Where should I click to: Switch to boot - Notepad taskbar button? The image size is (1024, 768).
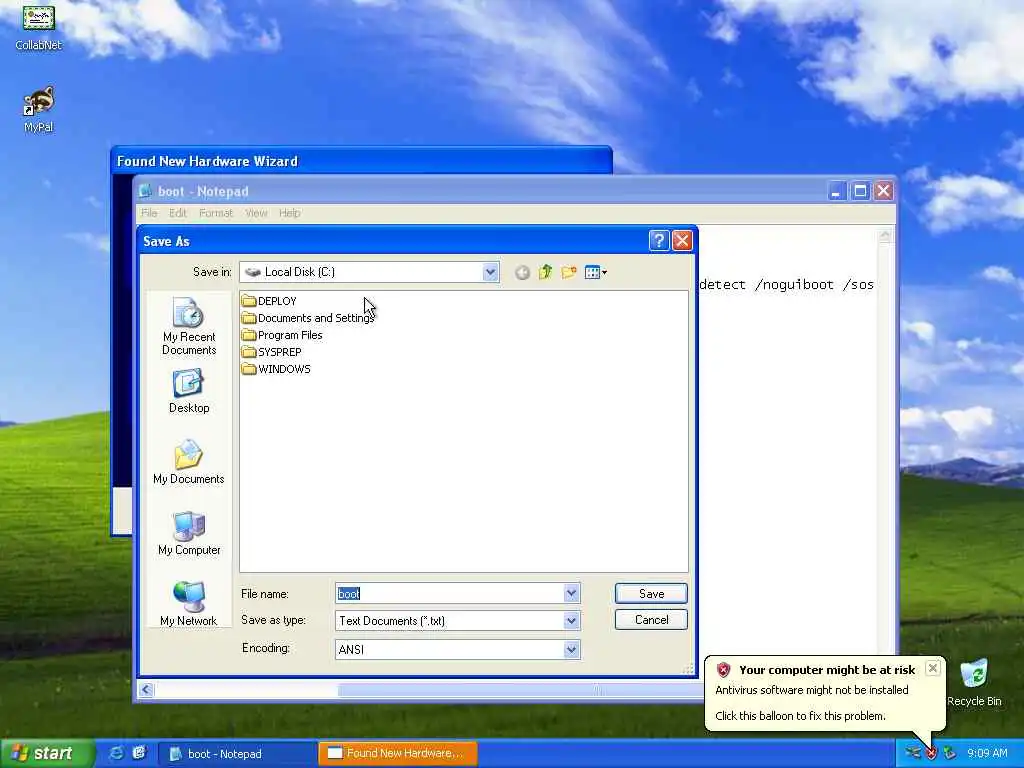pos(237,754)
